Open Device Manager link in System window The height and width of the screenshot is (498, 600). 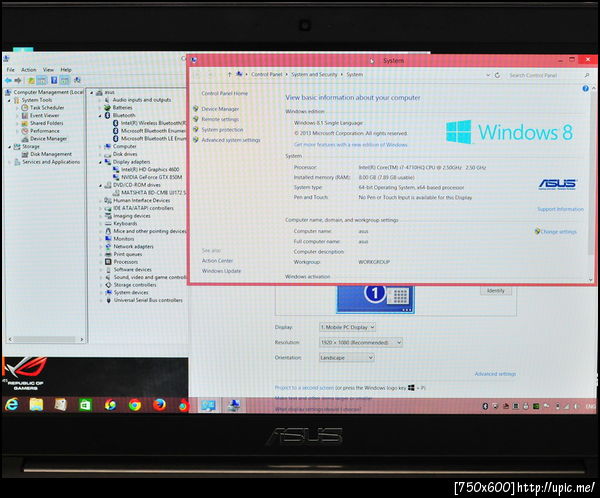point(220,109)
